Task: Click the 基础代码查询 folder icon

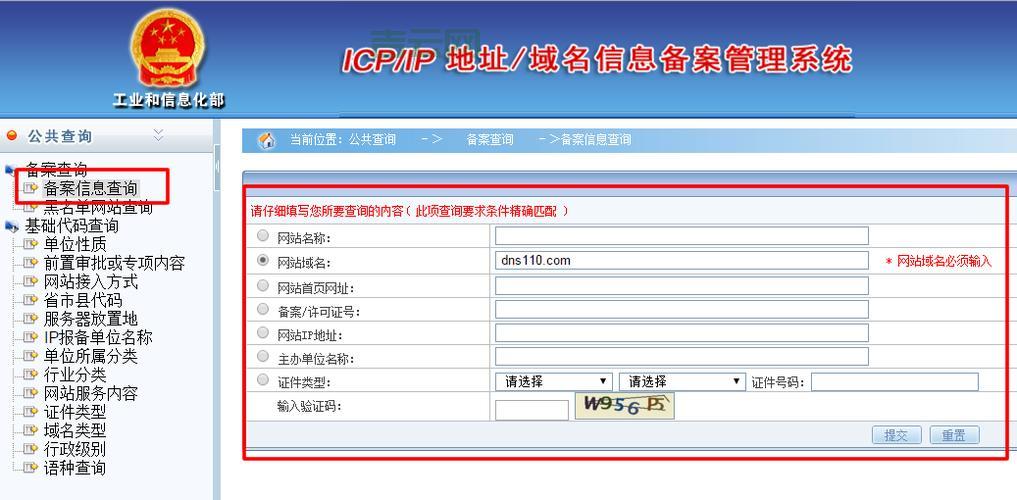Action: click(12, 226)
